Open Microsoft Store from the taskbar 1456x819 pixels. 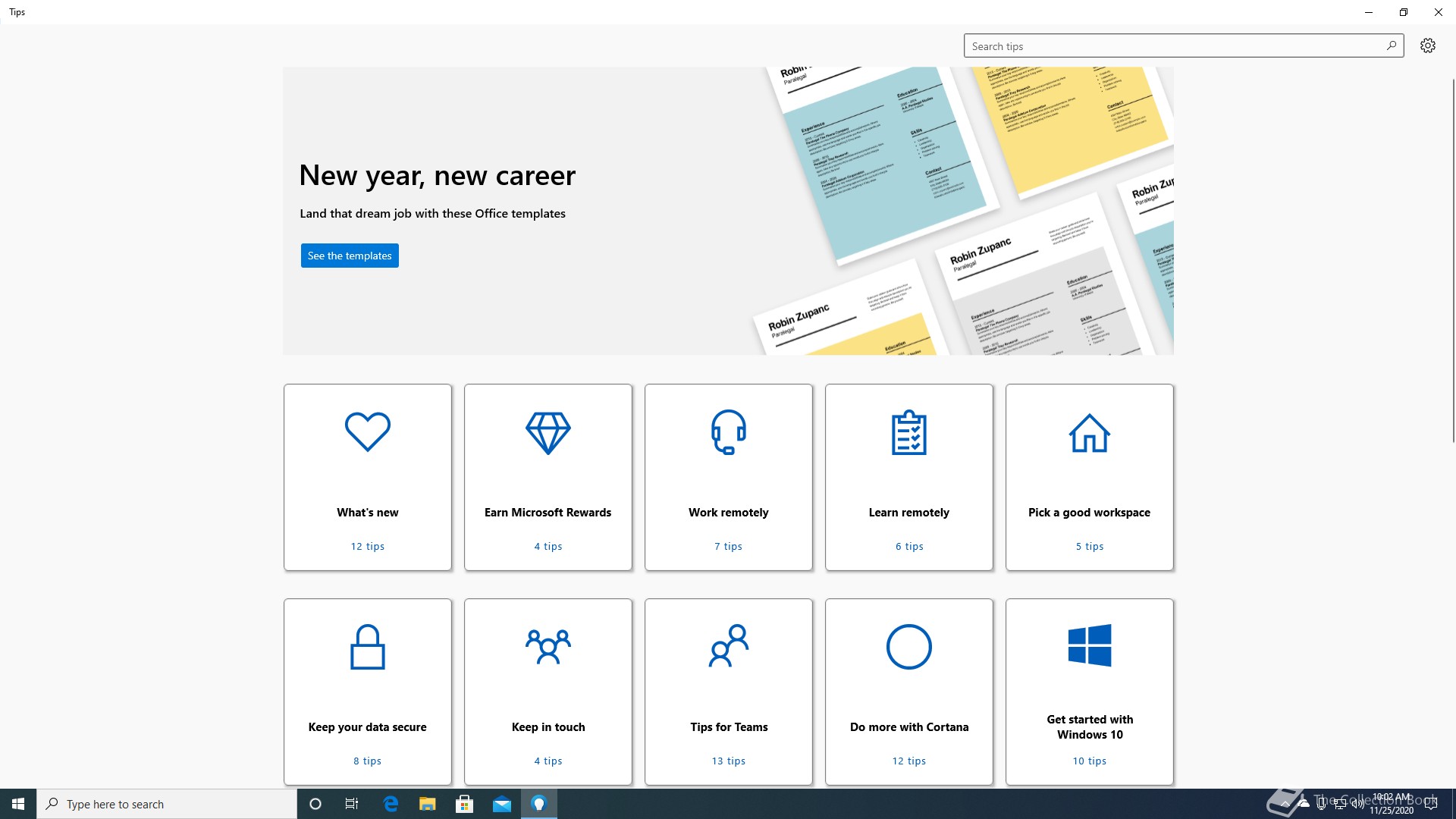coord(465,804)
